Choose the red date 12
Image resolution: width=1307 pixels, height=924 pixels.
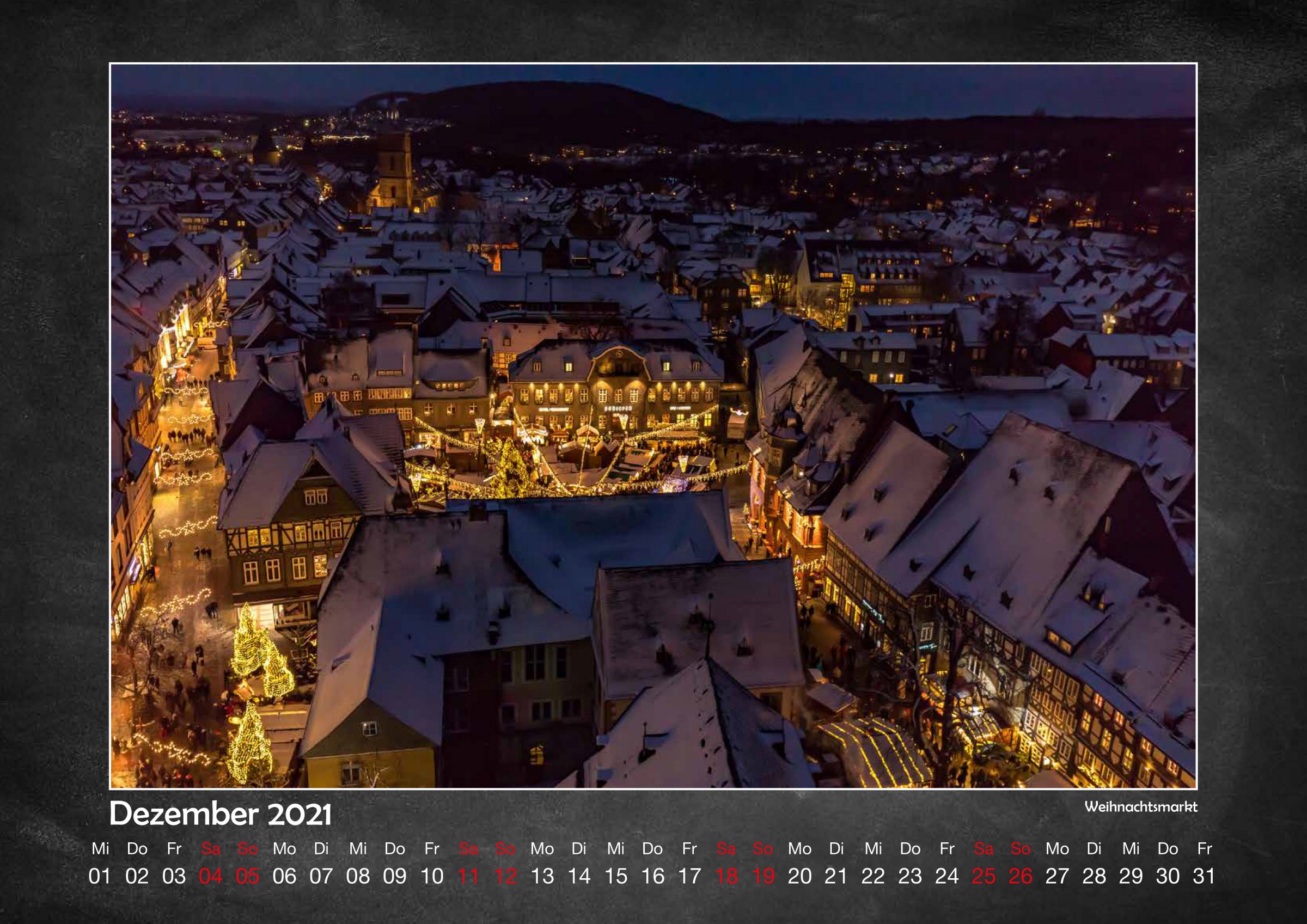coord(505,876)
